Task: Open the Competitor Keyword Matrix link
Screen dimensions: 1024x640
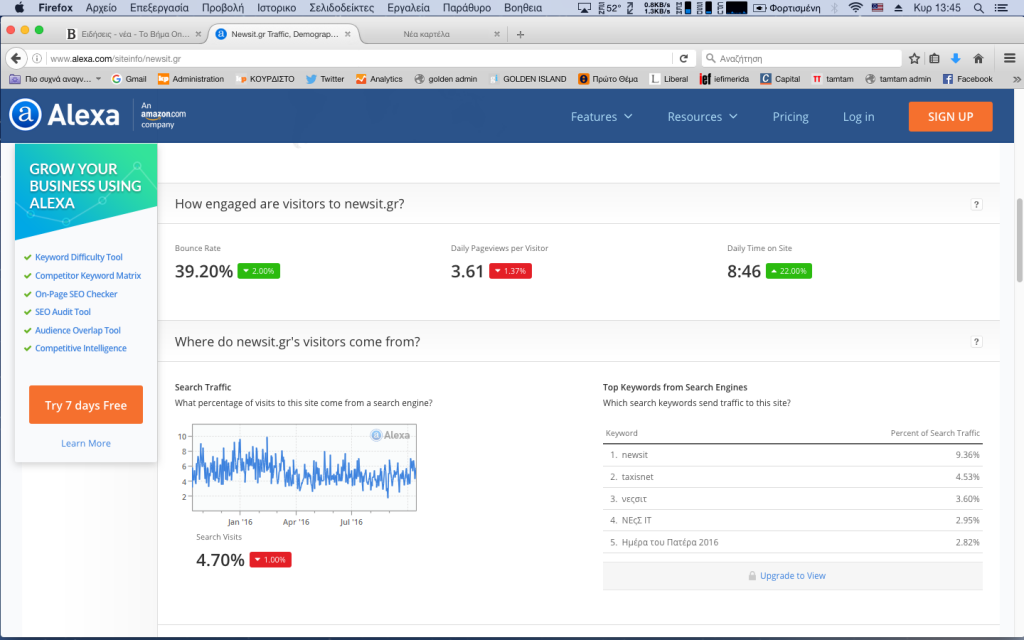Action: tap(88, 276)
